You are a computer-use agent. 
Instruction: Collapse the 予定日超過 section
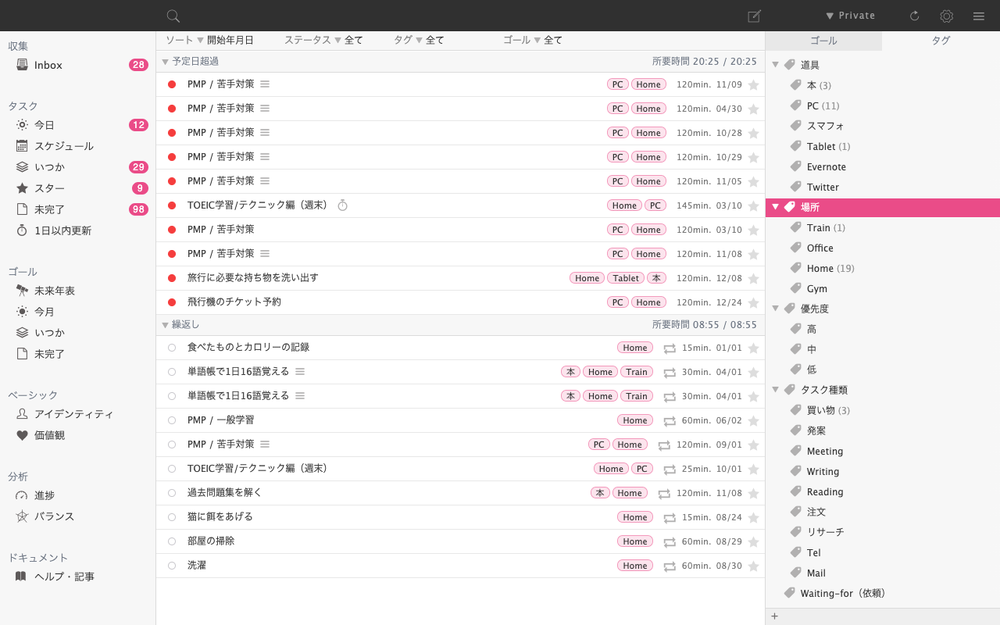(165, 62)
